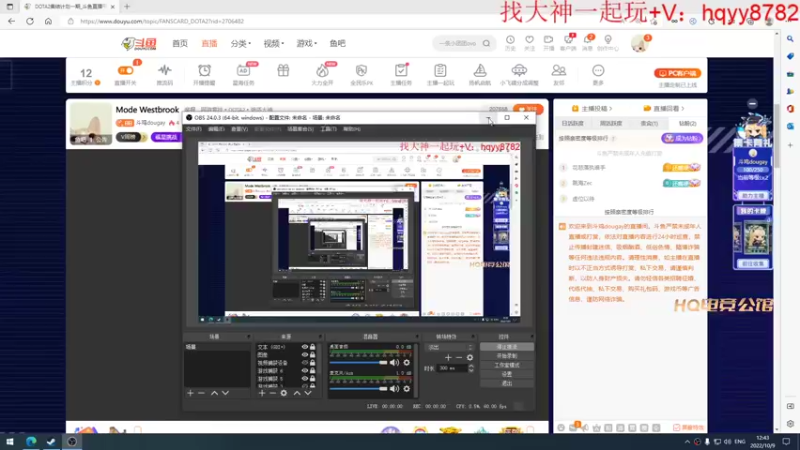The image size is (800, 450).
Task: Open the 帮助(H) menu in OBS
Action: point(352,130)
